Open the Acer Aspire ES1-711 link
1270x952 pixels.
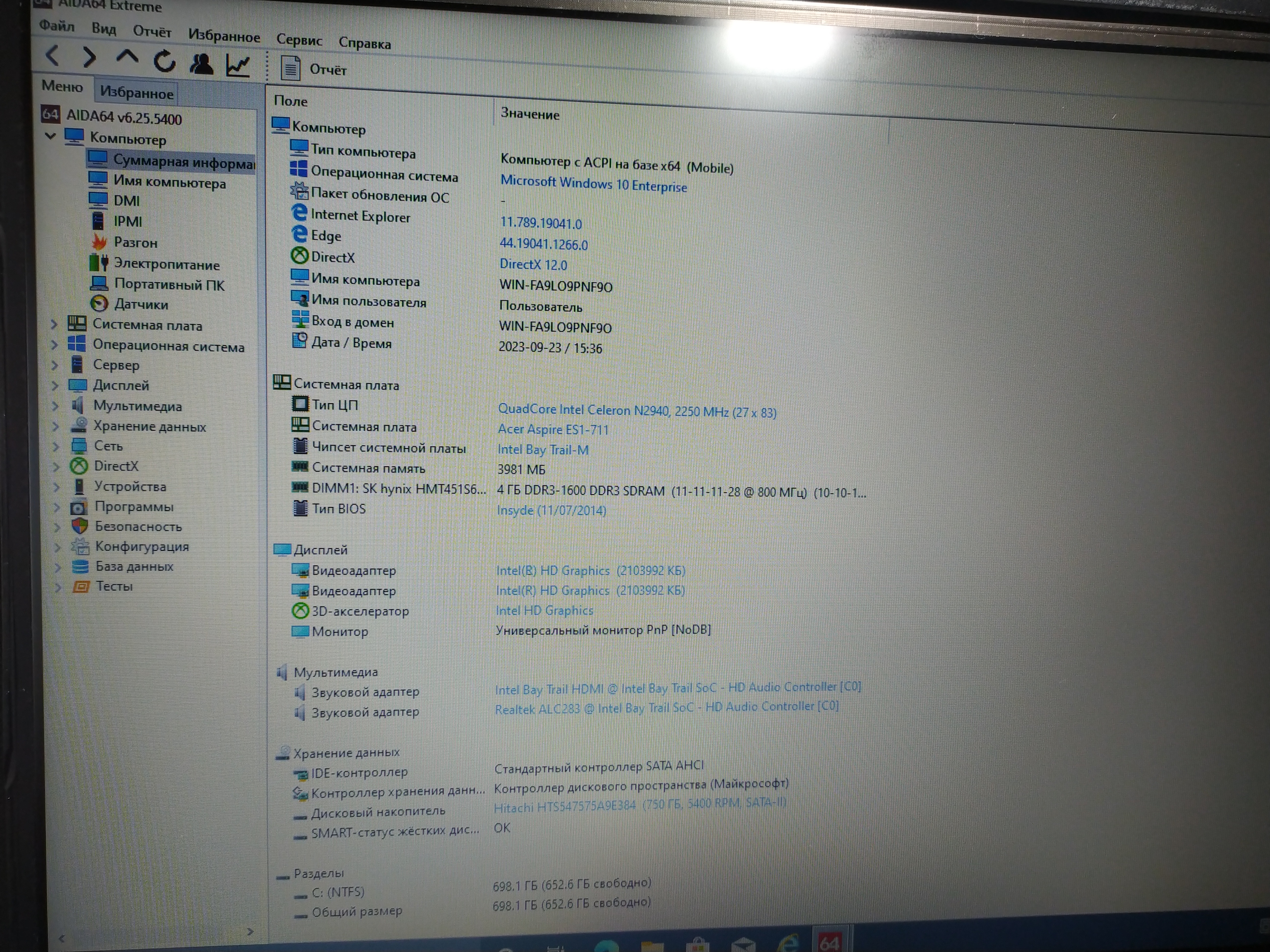pyautogui.click(x=553, y=429)
